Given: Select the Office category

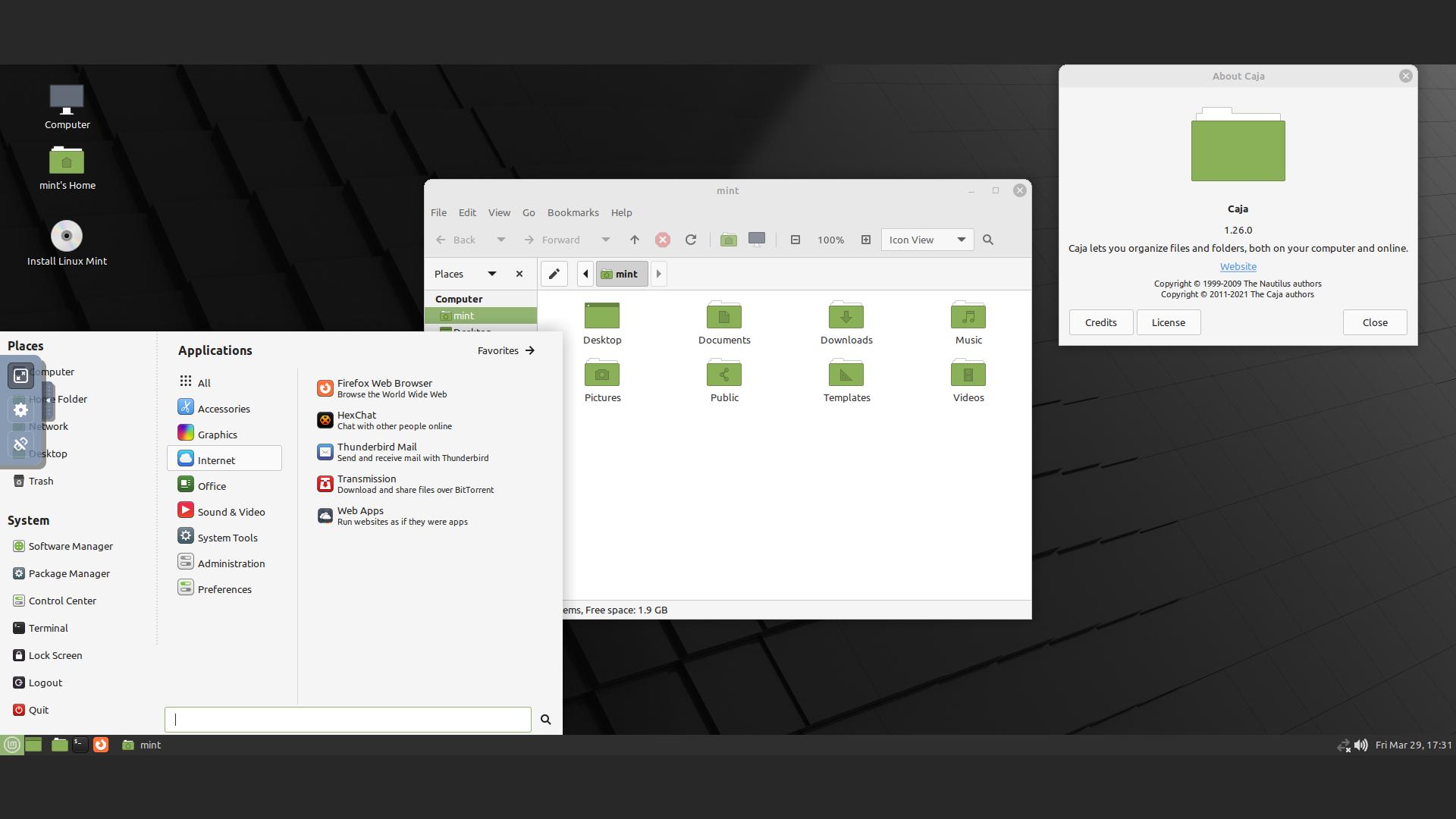Looking at the screenshot, I should tap(224, 485).
